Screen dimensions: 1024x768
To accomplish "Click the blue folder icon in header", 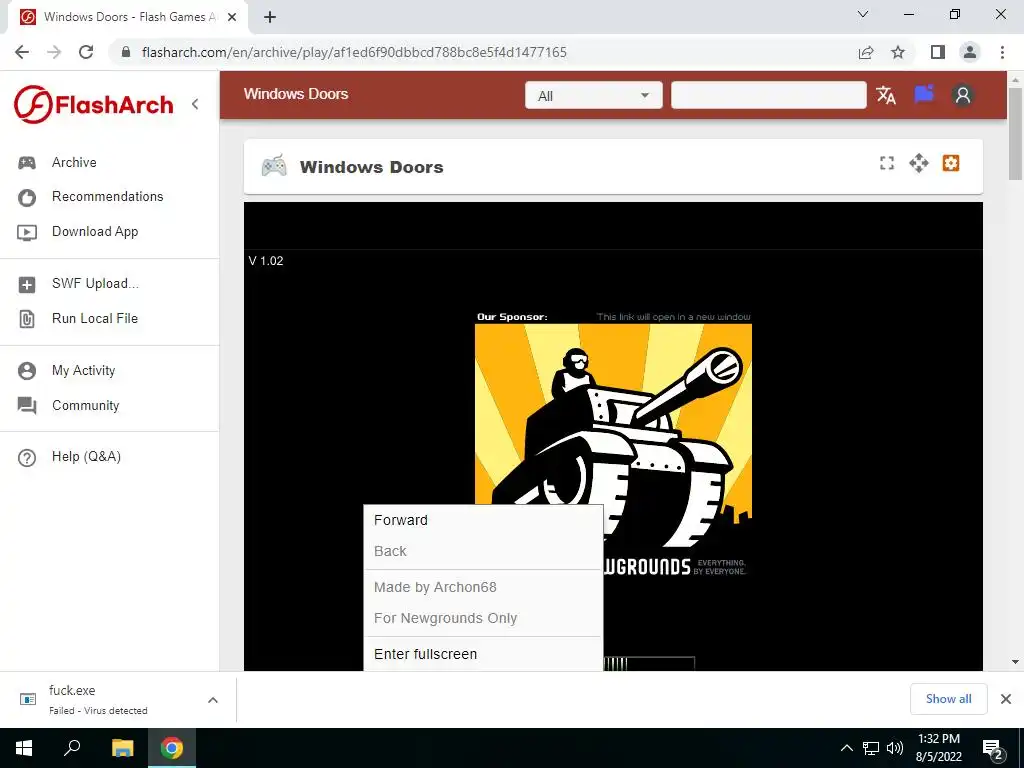I will 924,95.
